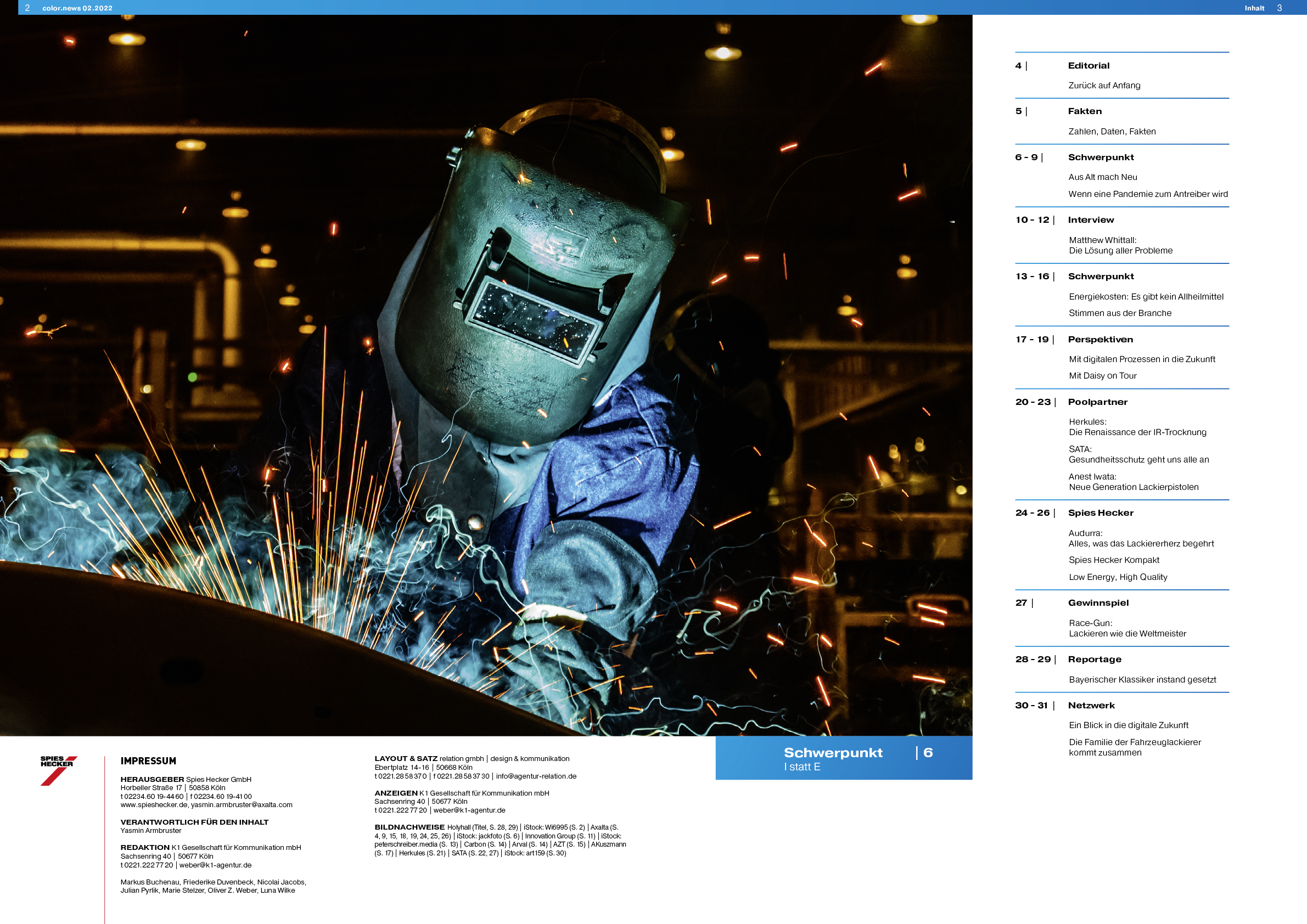Click info@agentur-relation.de email address

pyautogui.click(x=536, y=776)
